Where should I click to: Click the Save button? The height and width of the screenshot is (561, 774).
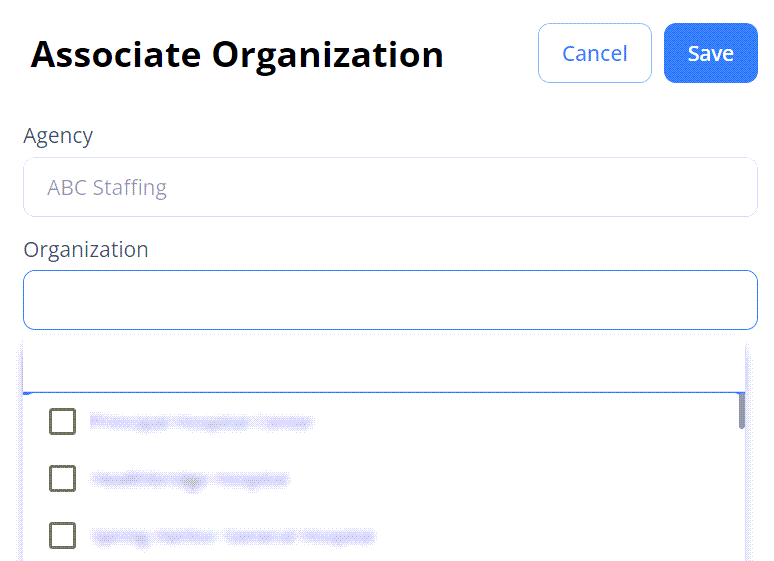point(710,53)
